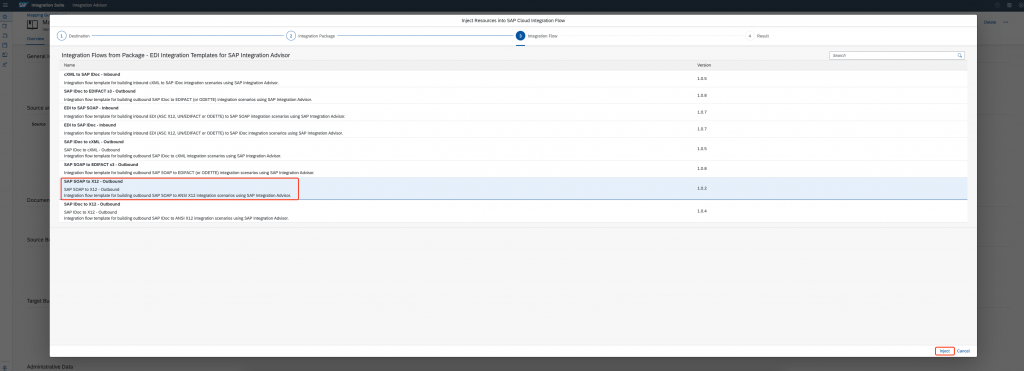
Task: Select wizard step 4 Result
Action: (758, 36)
